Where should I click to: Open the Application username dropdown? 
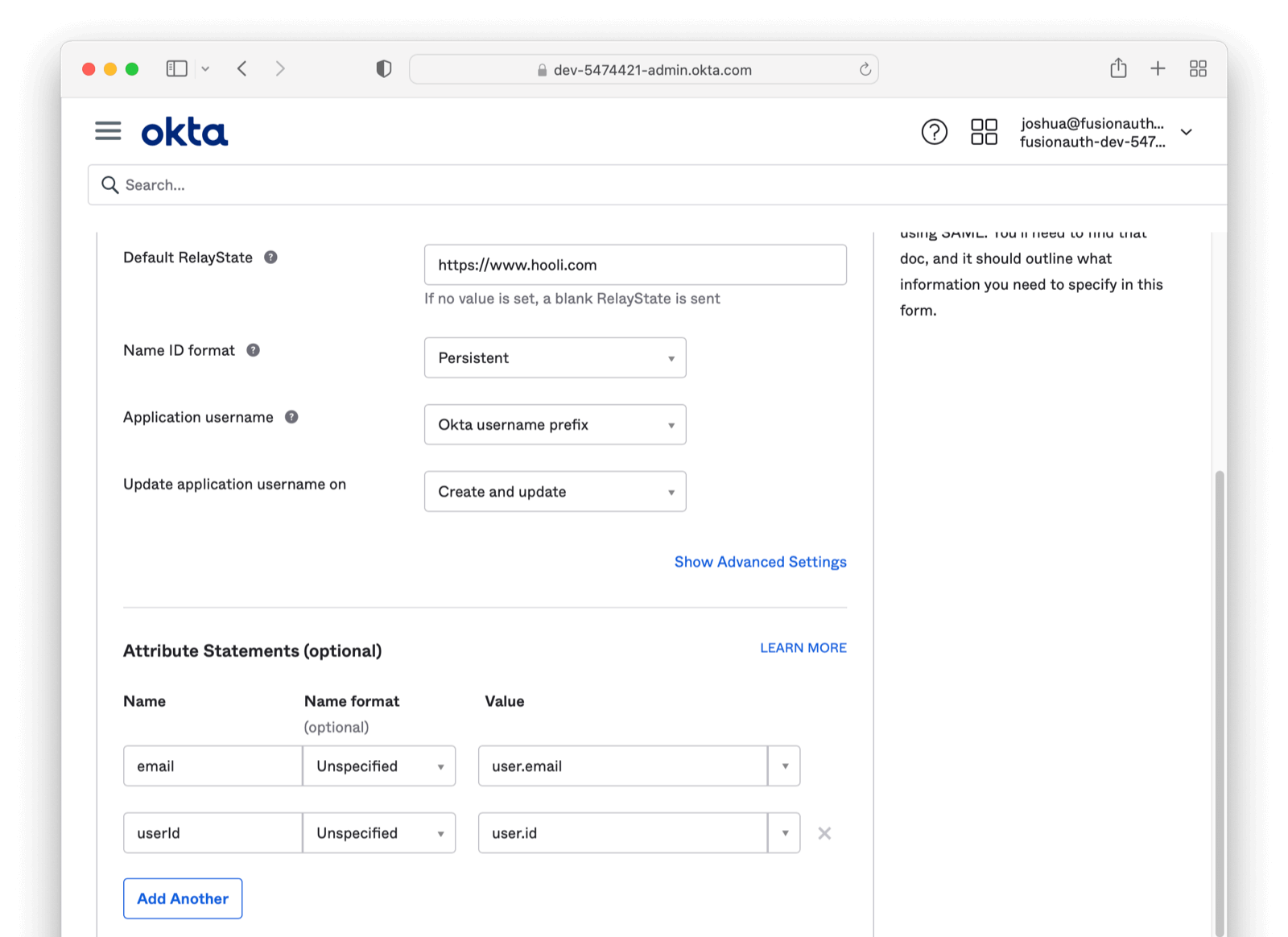click(555, 425)
